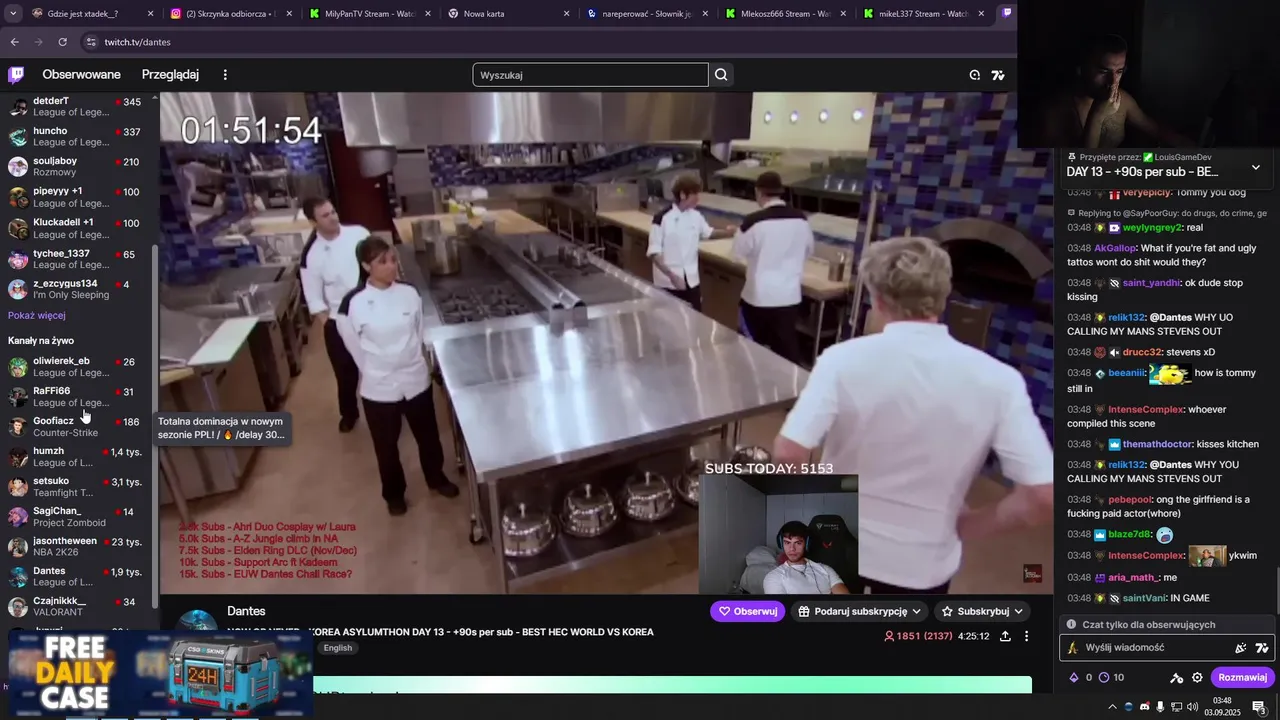Go back with the browser back arrow
Screen dimensions: 1280x720
tap(14, 42)
